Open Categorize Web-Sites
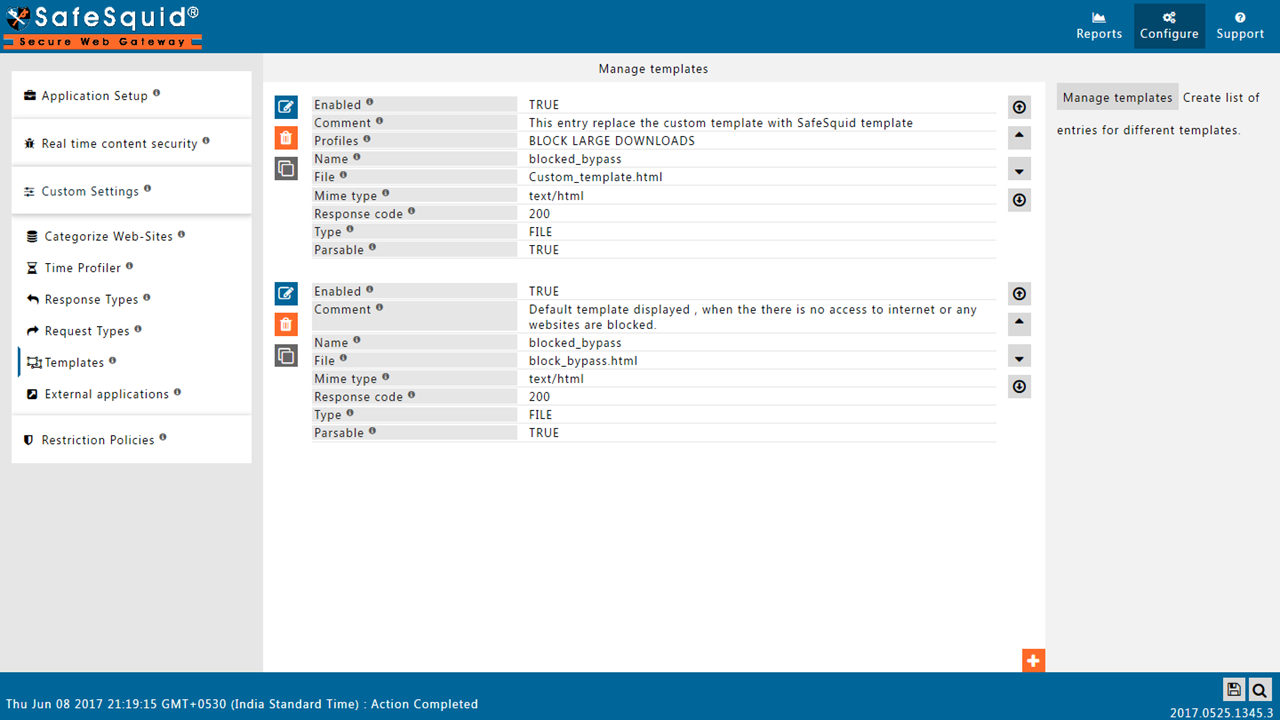 click(x=108, y=237)
